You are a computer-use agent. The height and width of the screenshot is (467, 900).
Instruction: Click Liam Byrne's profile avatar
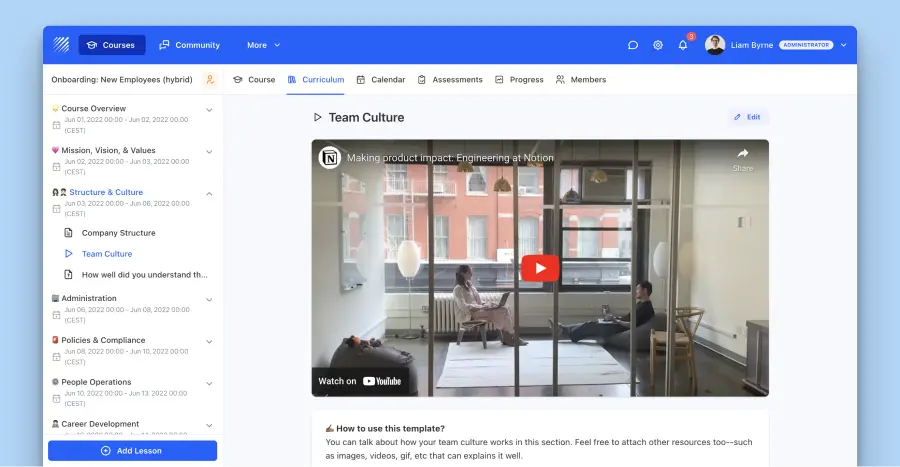(x=715, y=45)
